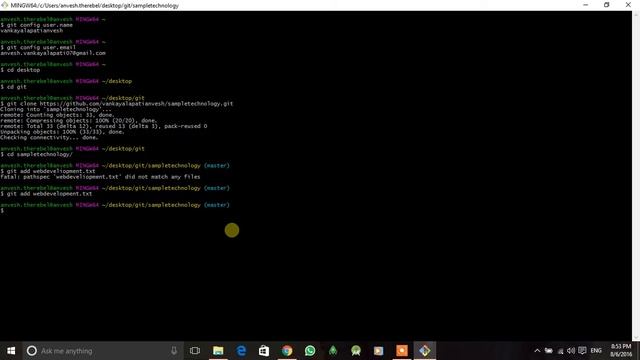Viewport: 640px width, 360px height.
Task: Click 'Checking connectivity... done.' output line
Action: pos(49,138)
